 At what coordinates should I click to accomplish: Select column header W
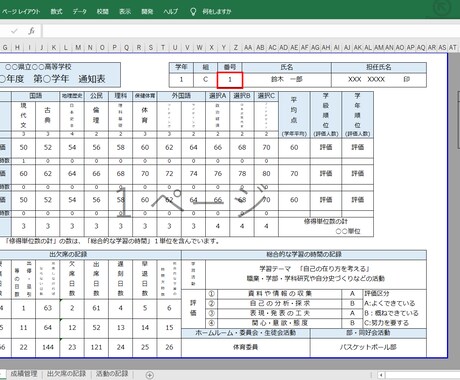point(199,47)
